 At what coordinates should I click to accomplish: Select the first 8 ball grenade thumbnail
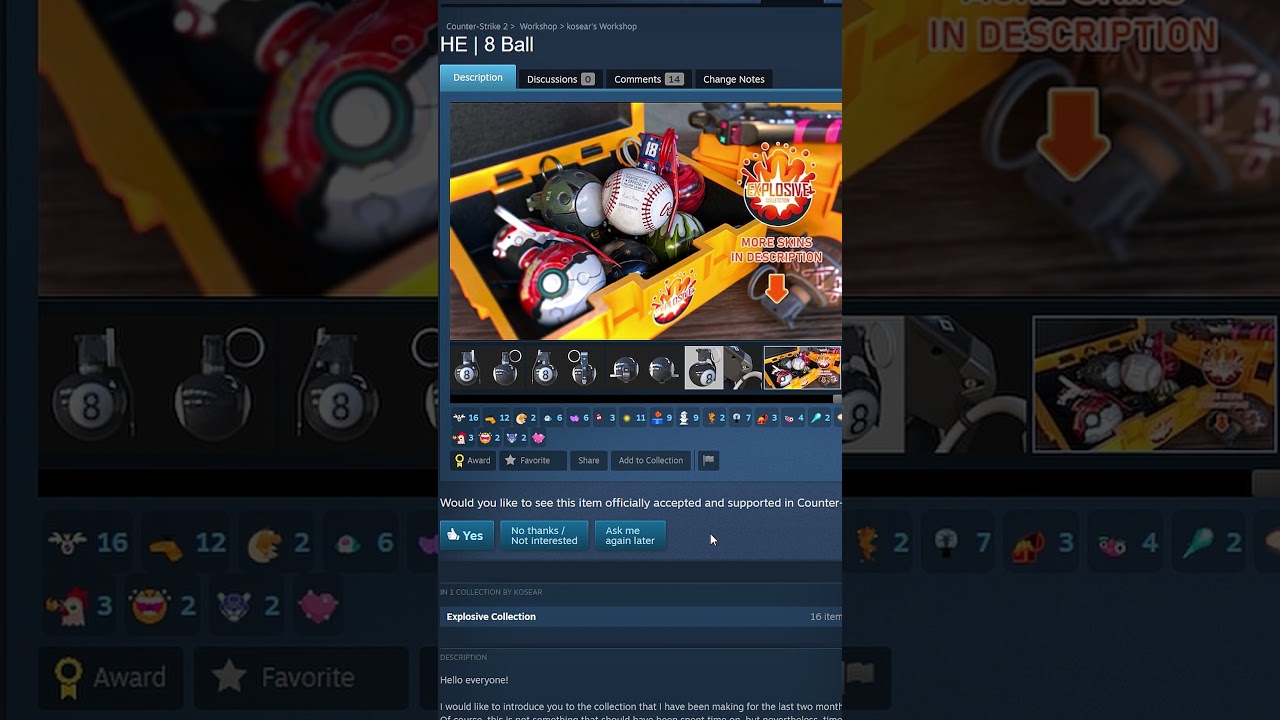[466, 368]
